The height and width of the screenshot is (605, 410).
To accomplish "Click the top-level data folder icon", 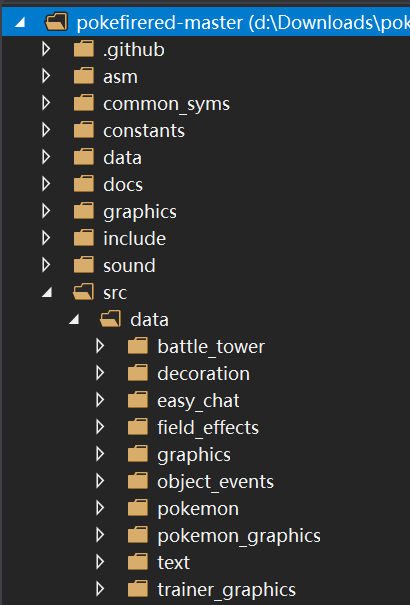I will [x=84, y=157].
